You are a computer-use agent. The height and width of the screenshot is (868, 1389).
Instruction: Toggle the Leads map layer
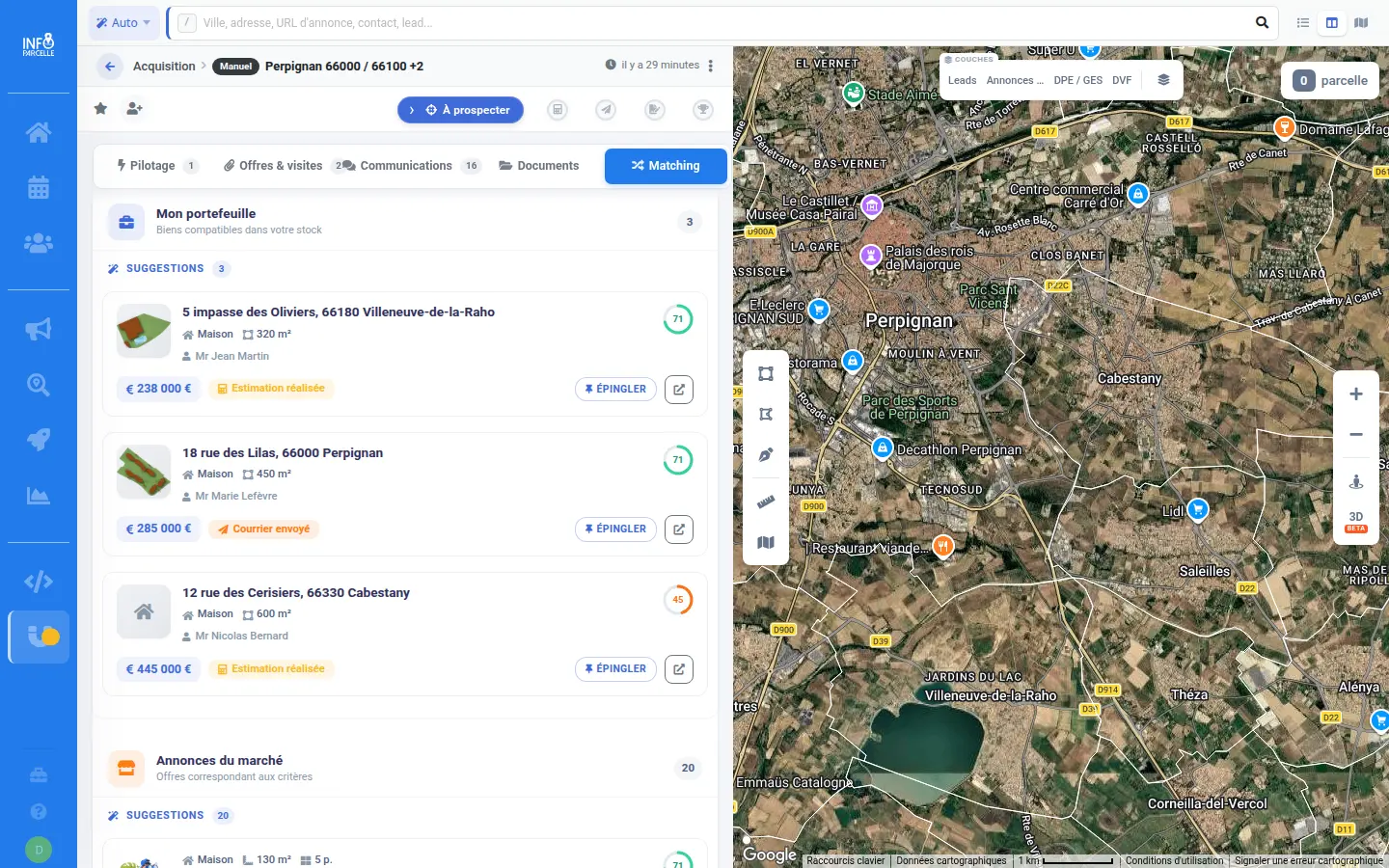[962, 80]
